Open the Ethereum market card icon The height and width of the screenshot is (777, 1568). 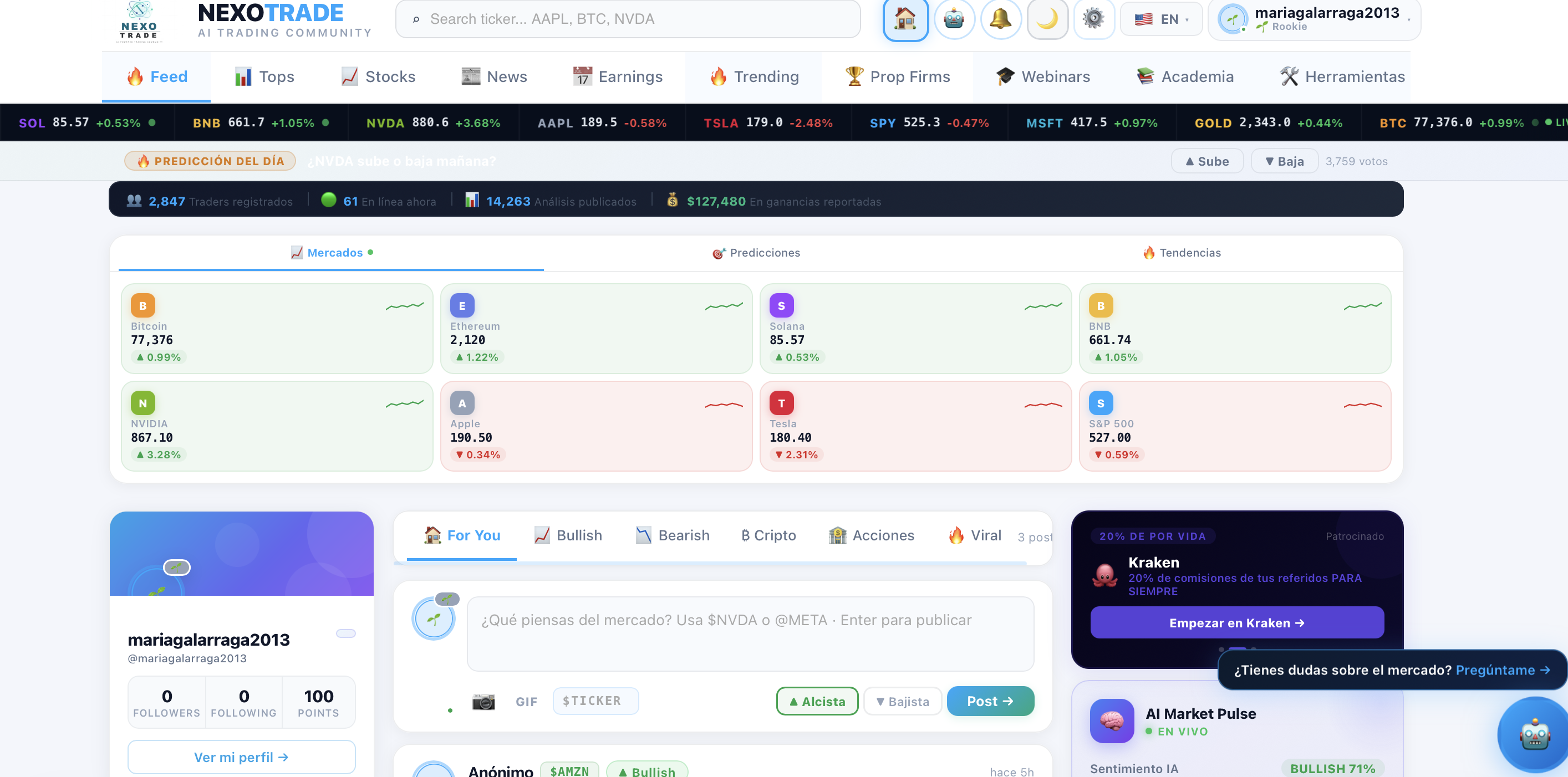click(x=462, y=305)
